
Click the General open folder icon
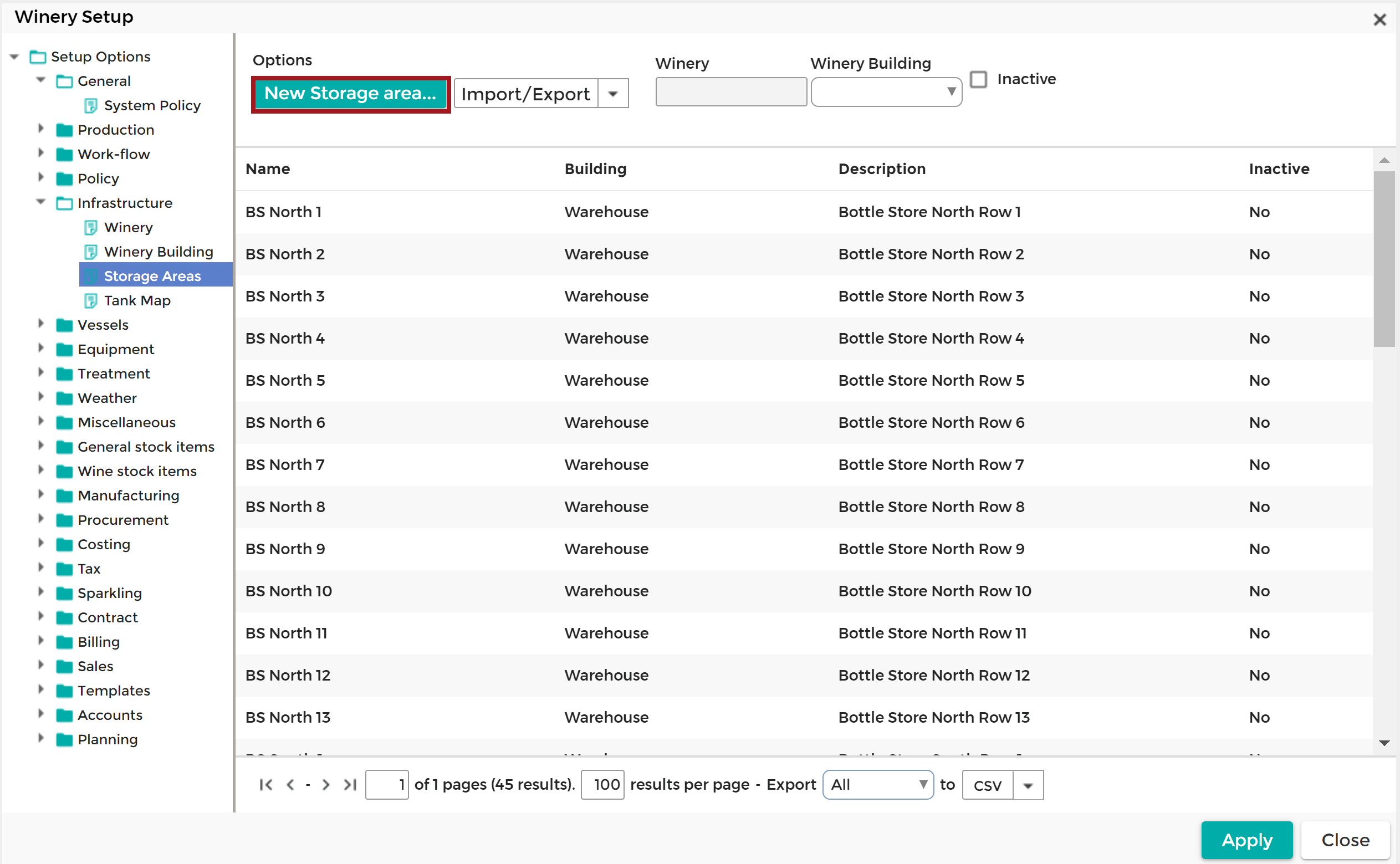65,81
